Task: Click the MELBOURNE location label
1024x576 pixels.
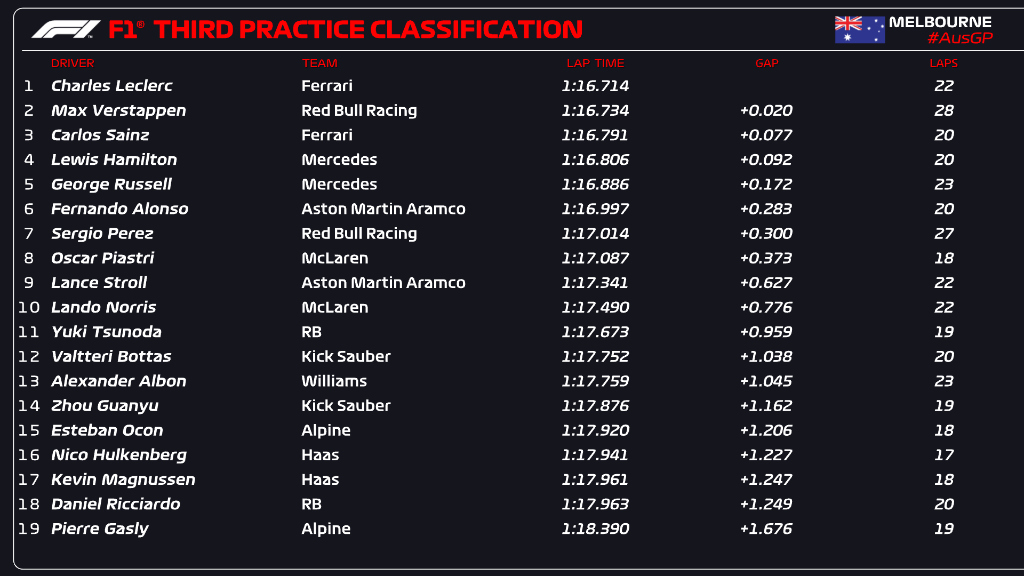Action: click(x=940, y=21)
